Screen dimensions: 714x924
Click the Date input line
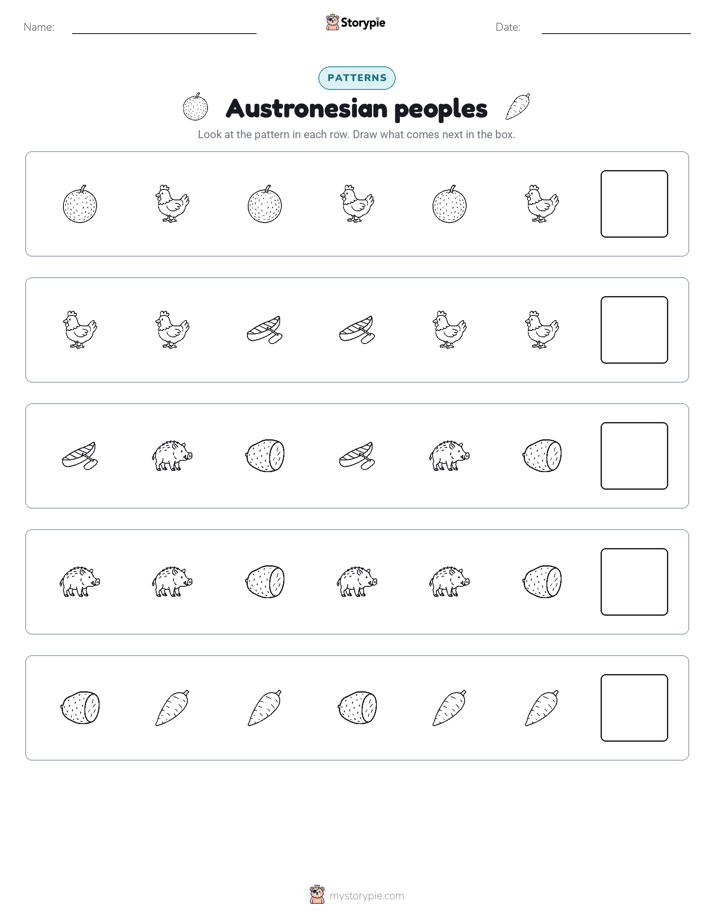click(616, 33)
